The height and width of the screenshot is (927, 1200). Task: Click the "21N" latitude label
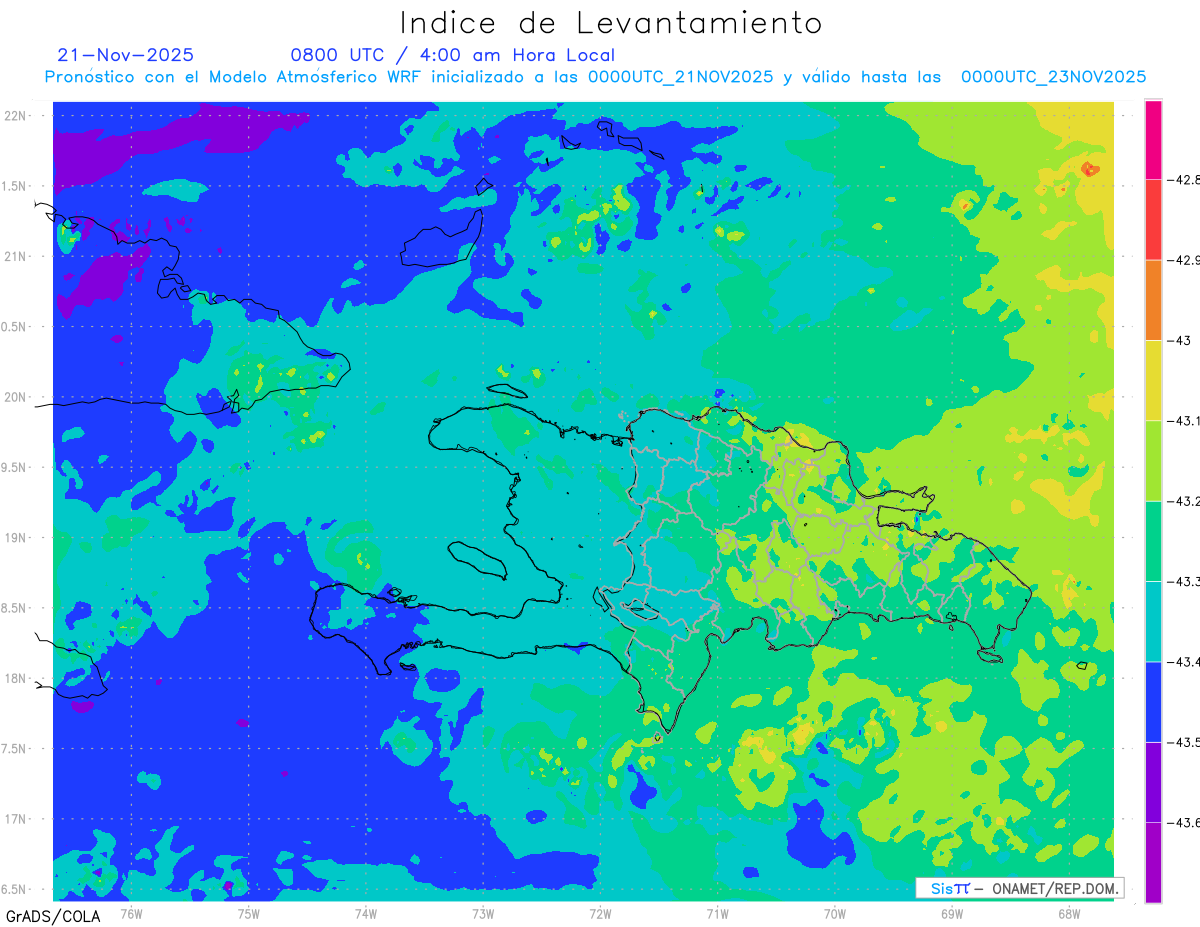coord(17,256)
